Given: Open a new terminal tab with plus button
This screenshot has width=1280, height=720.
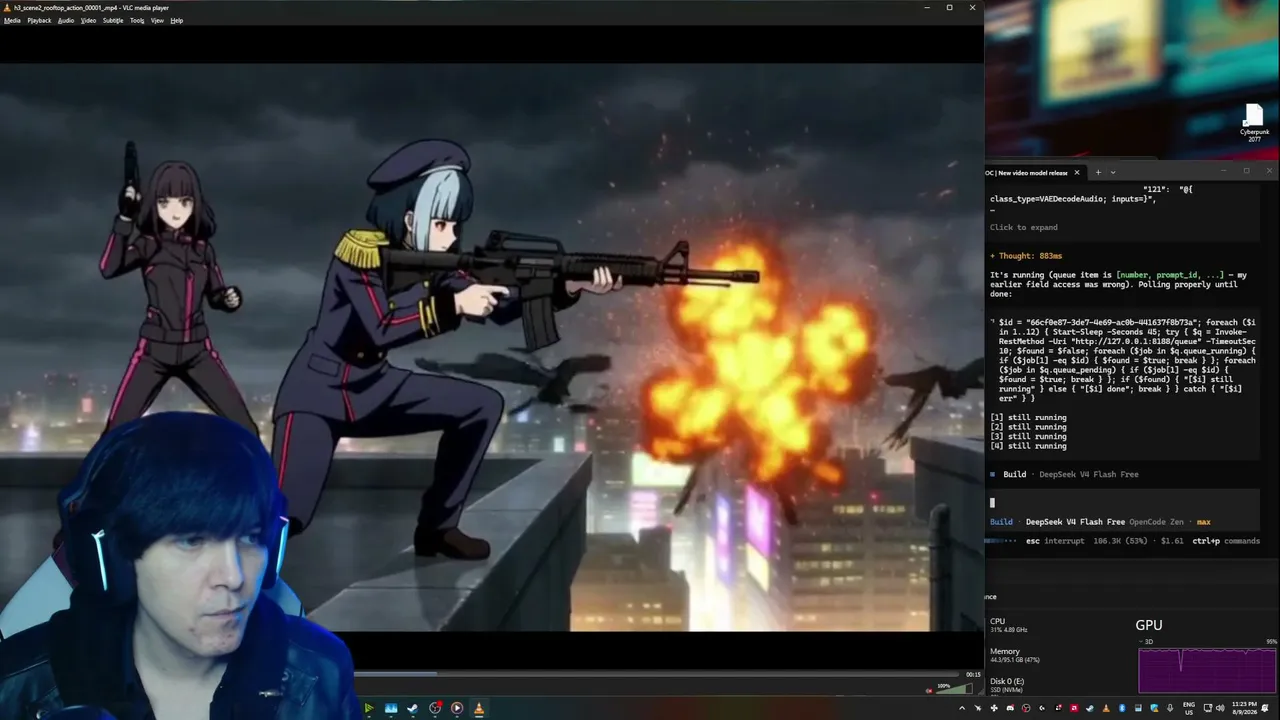Looking at the screenshot, I should coord(1098,172).
